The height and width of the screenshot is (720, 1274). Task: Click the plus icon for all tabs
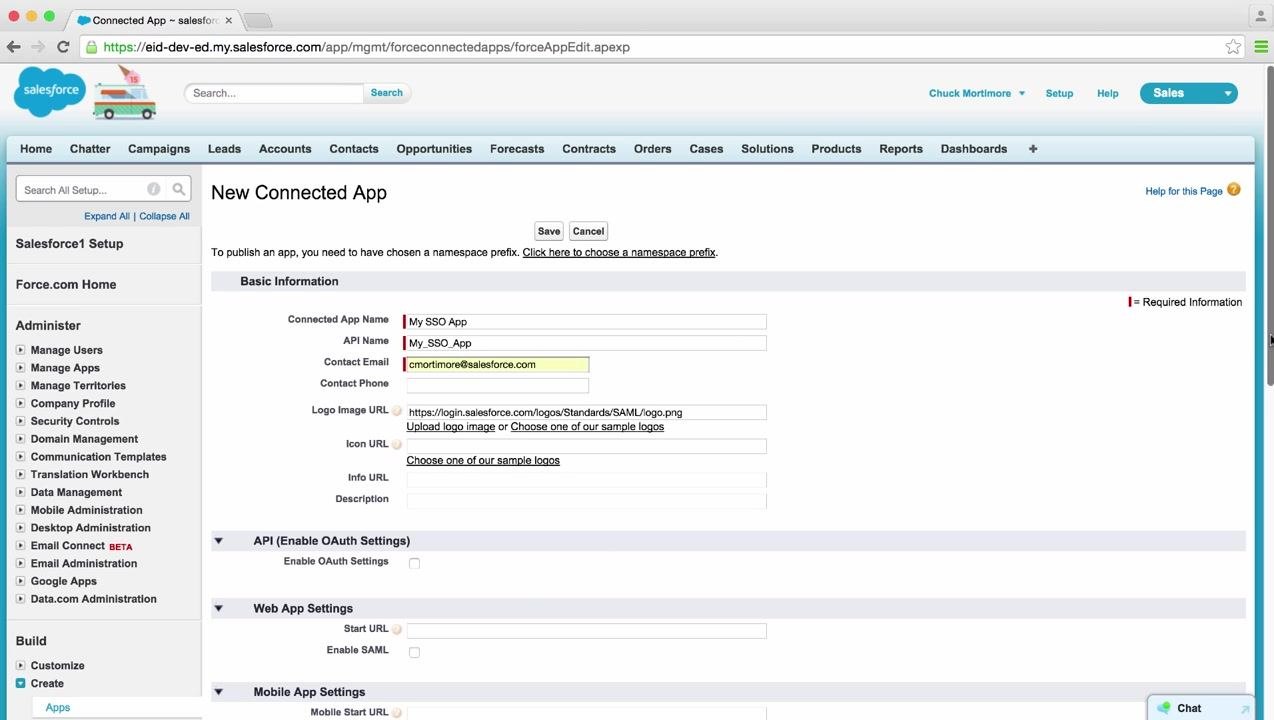[x=1033, y=149]
